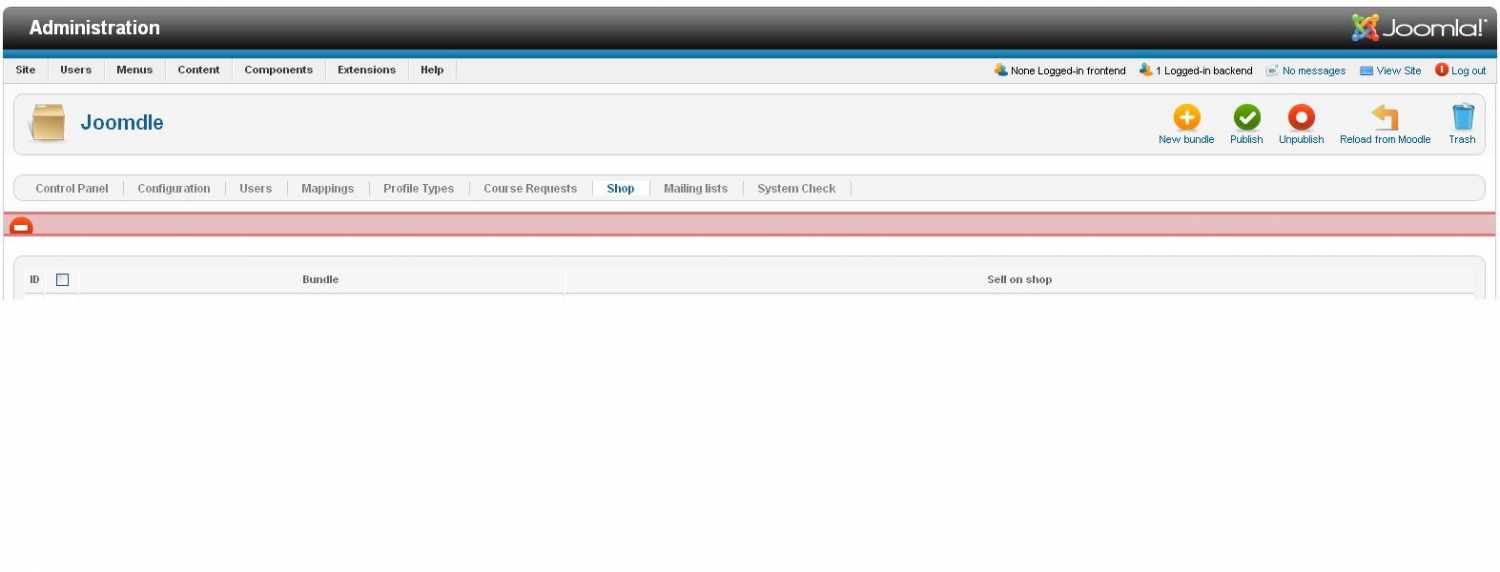Open the Extensions menu
Viewport: 1500px width, 572px height.
click(366, 70)
